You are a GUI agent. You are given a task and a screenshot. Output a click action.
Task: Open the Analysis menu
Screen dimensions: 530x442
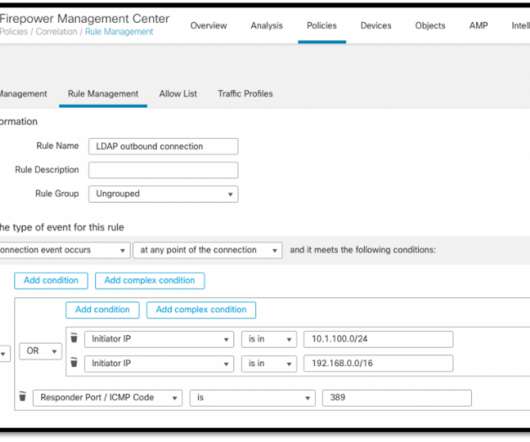(267, 26)
